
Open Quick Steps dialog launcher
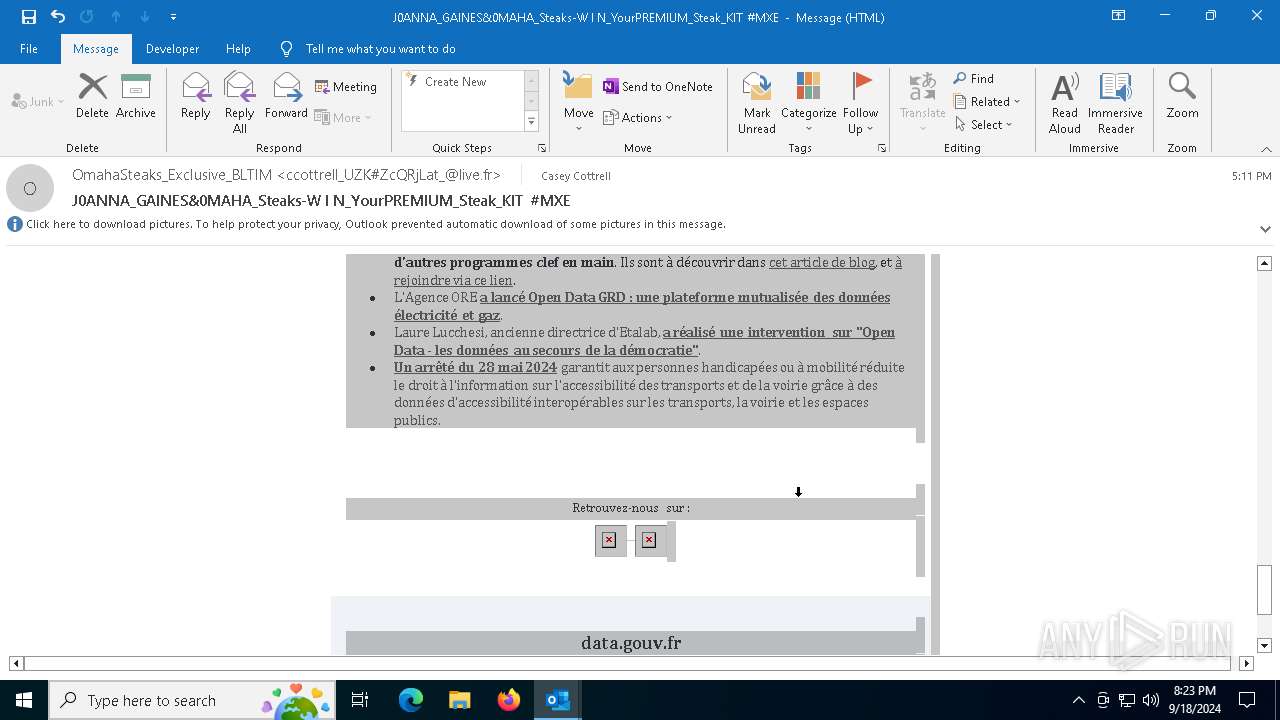click(542, 148)
